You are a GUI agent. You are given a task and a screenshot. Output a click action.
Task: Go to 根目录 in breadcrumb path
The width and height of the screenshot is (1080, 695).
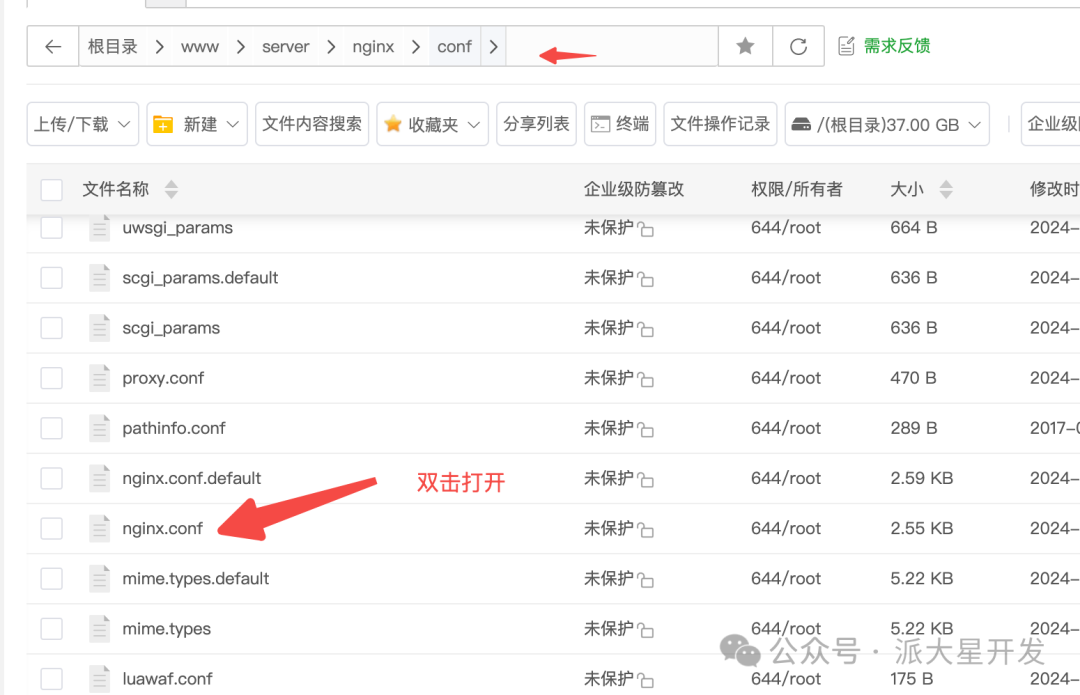coord(112,47)
